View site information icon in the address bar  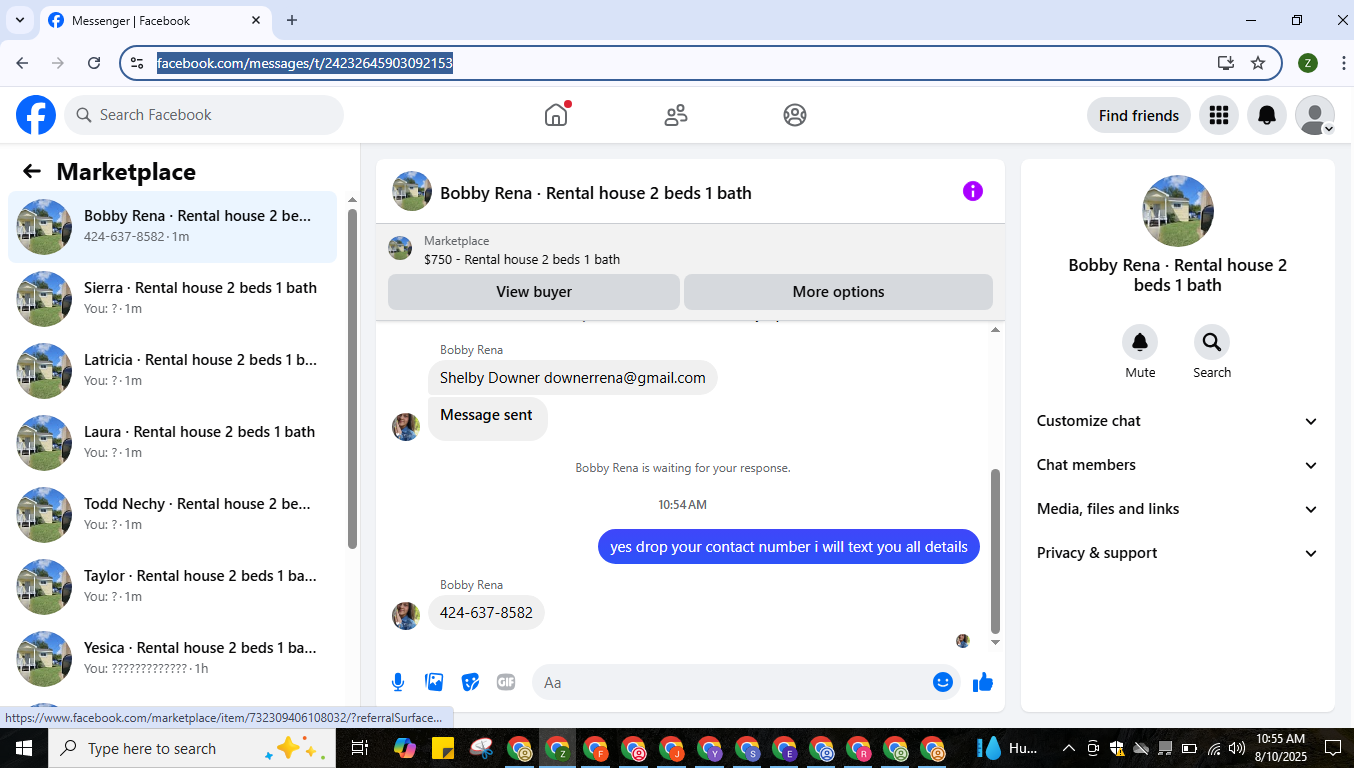138,62
